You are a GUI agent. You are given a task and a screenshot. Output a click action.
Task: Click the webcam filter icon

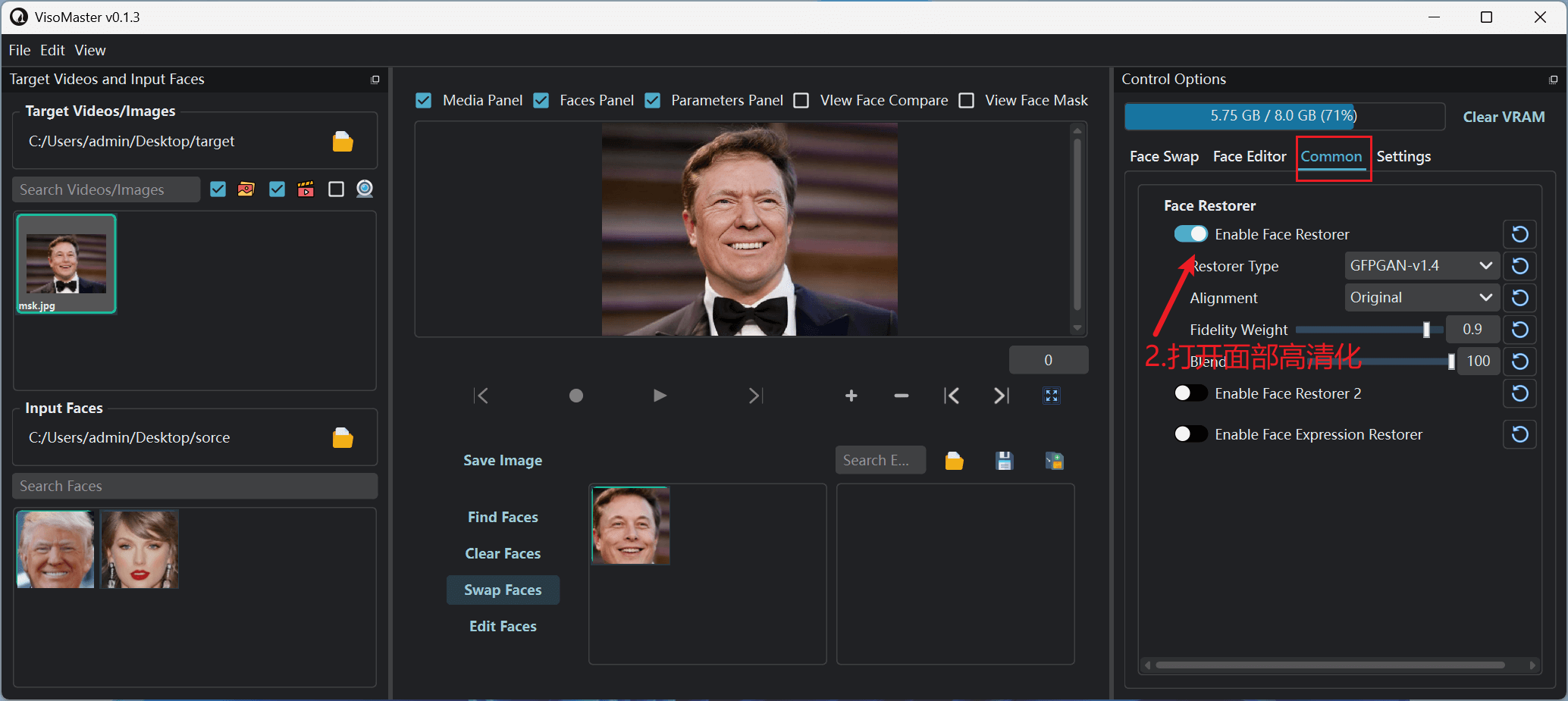click(x=365, y=189)
